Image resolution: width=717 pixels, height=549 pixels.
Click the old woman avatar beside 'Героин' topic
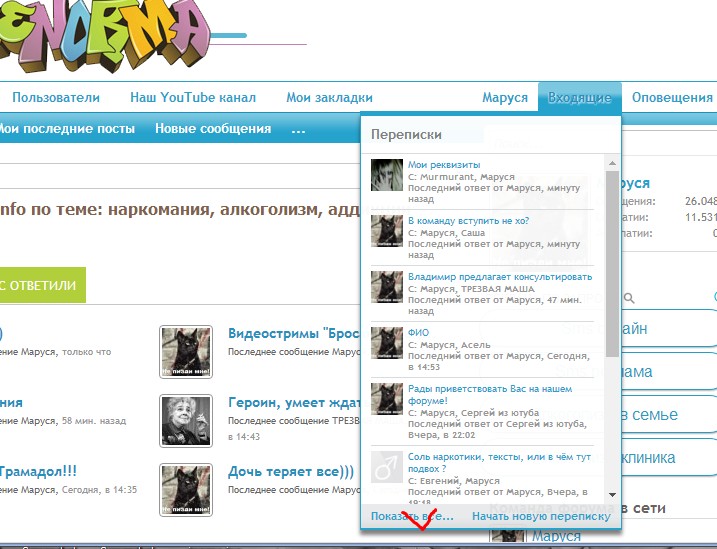[x=185, y=420]
